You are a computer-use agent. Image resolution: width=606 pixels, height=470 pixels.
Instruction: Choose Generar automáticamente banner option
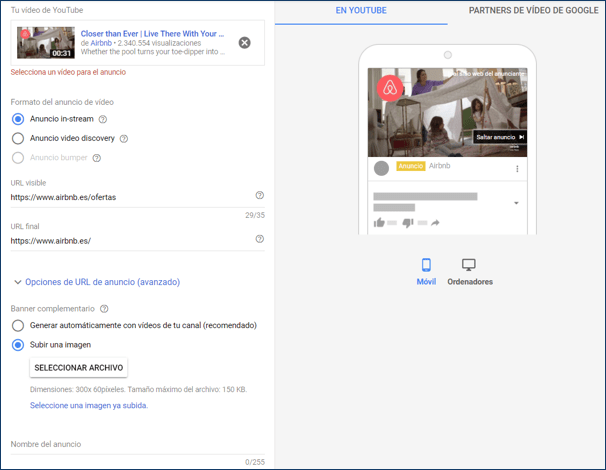(x=18, y=325)
